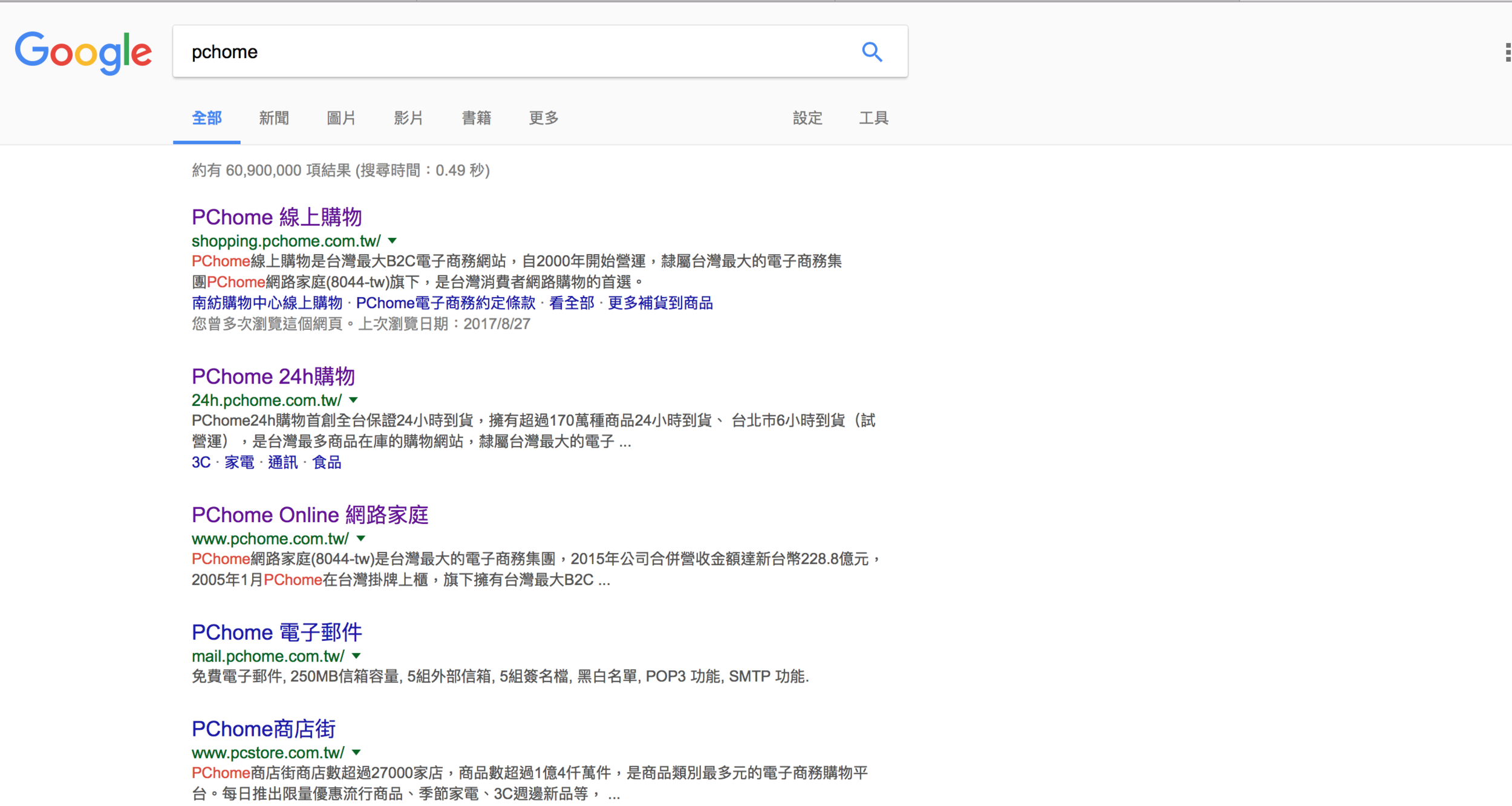Expand dropdown arrow beside www.pchome.com.tw
Image resolution: width=1512 pixels, height=806 pixels.
coord(361,539)
